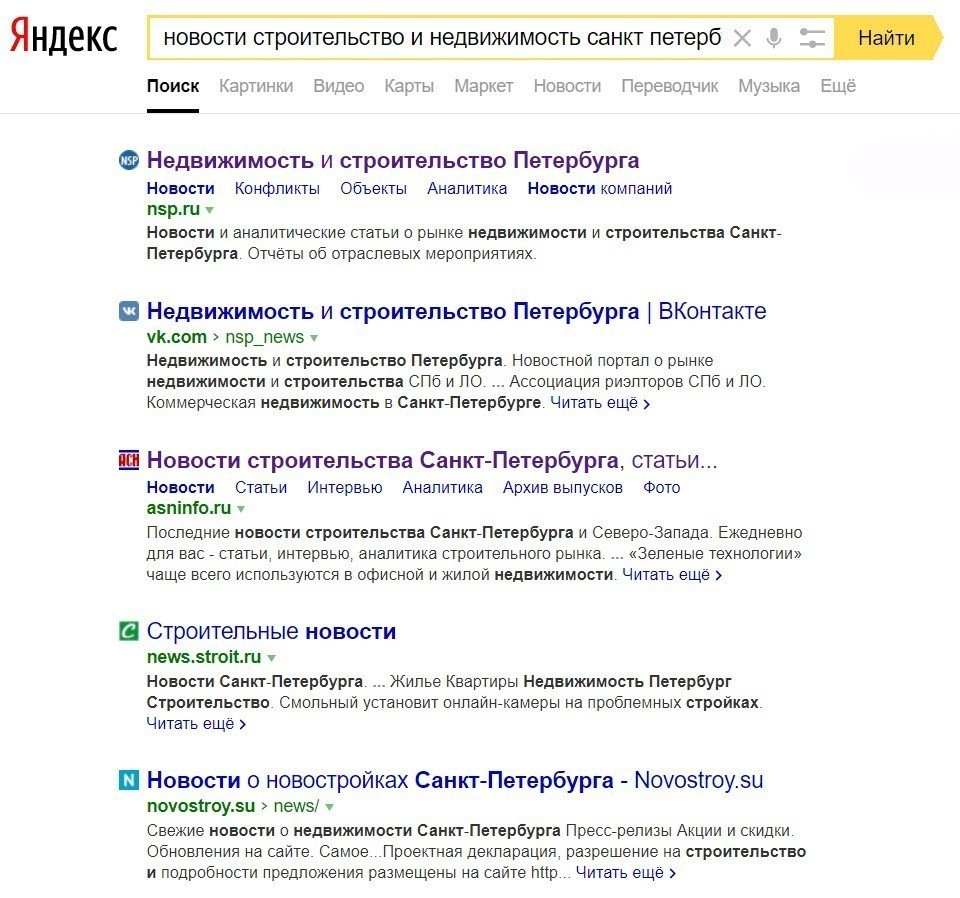Switch to the Новости tab
Image resolution: width=960 pixels, height=898 pixels.
coord(567,86)
